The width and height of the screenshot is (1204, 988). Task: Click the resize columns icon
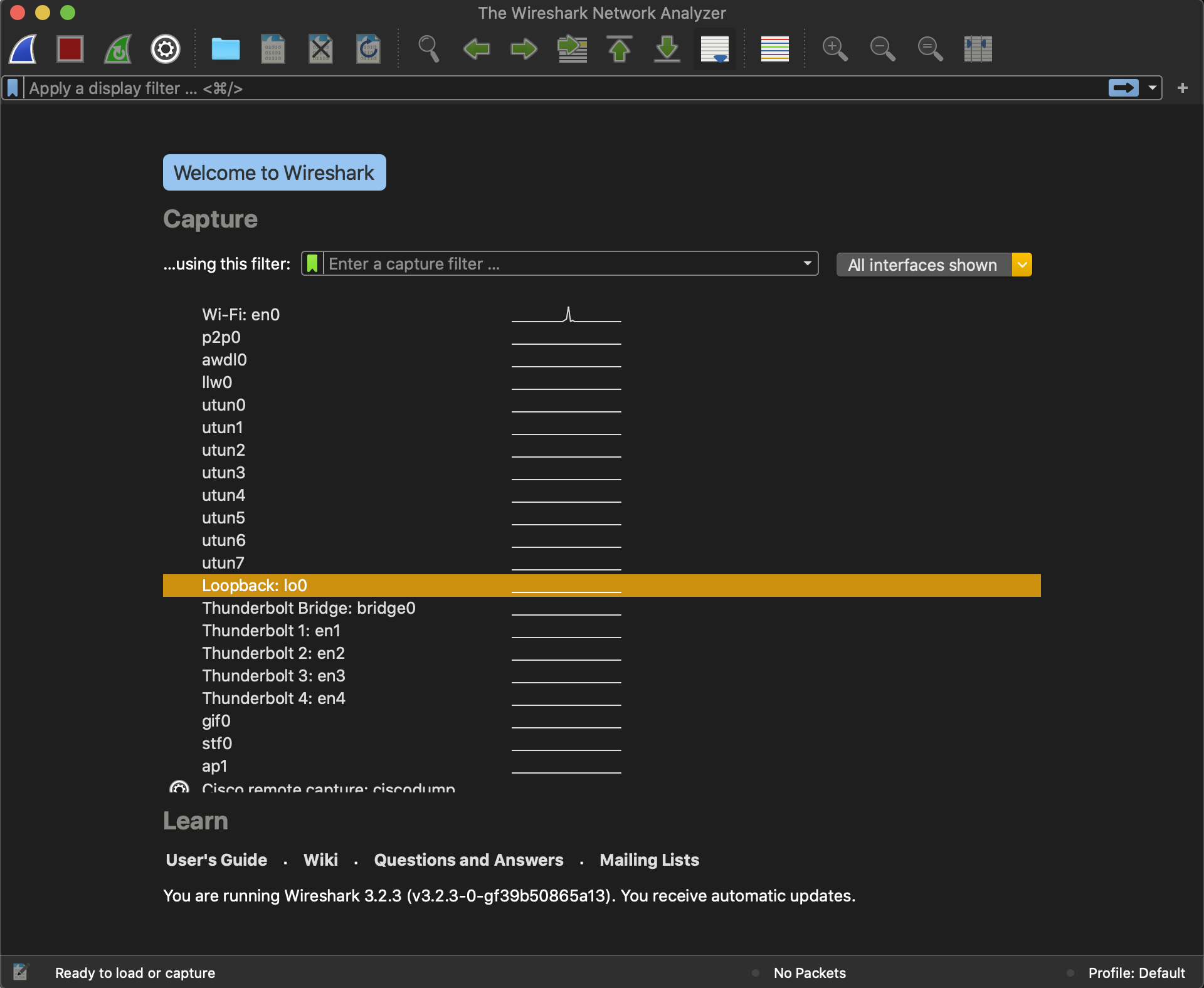coord(978,49)
